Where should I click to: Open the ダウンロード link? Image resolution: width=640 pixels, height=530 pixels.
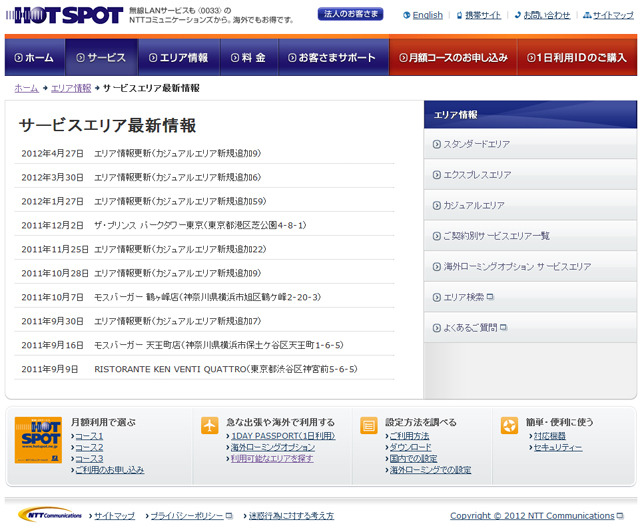(411, 448)
